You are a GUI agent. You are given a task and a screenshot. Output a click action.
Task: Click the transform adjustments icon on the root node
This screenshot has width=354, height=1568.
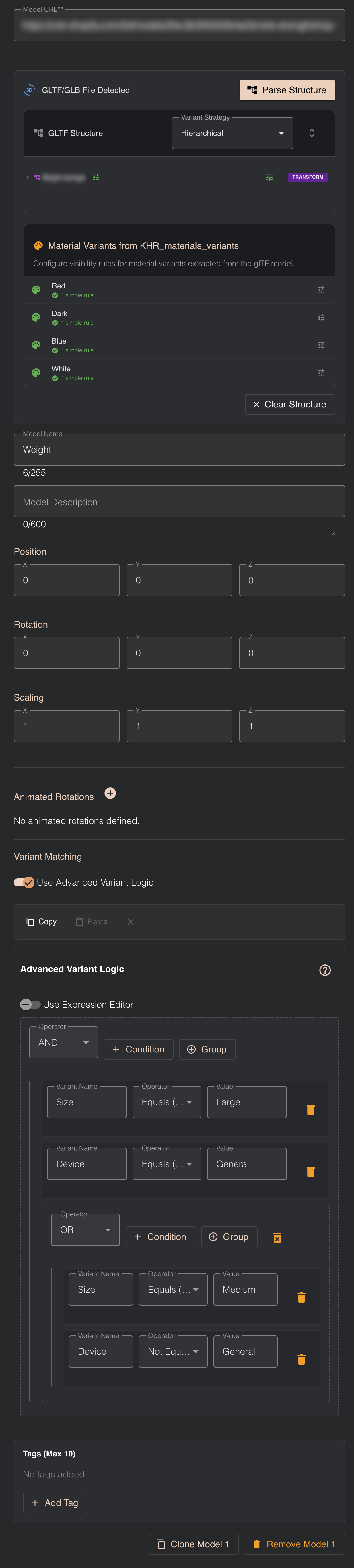click(269, 177)
